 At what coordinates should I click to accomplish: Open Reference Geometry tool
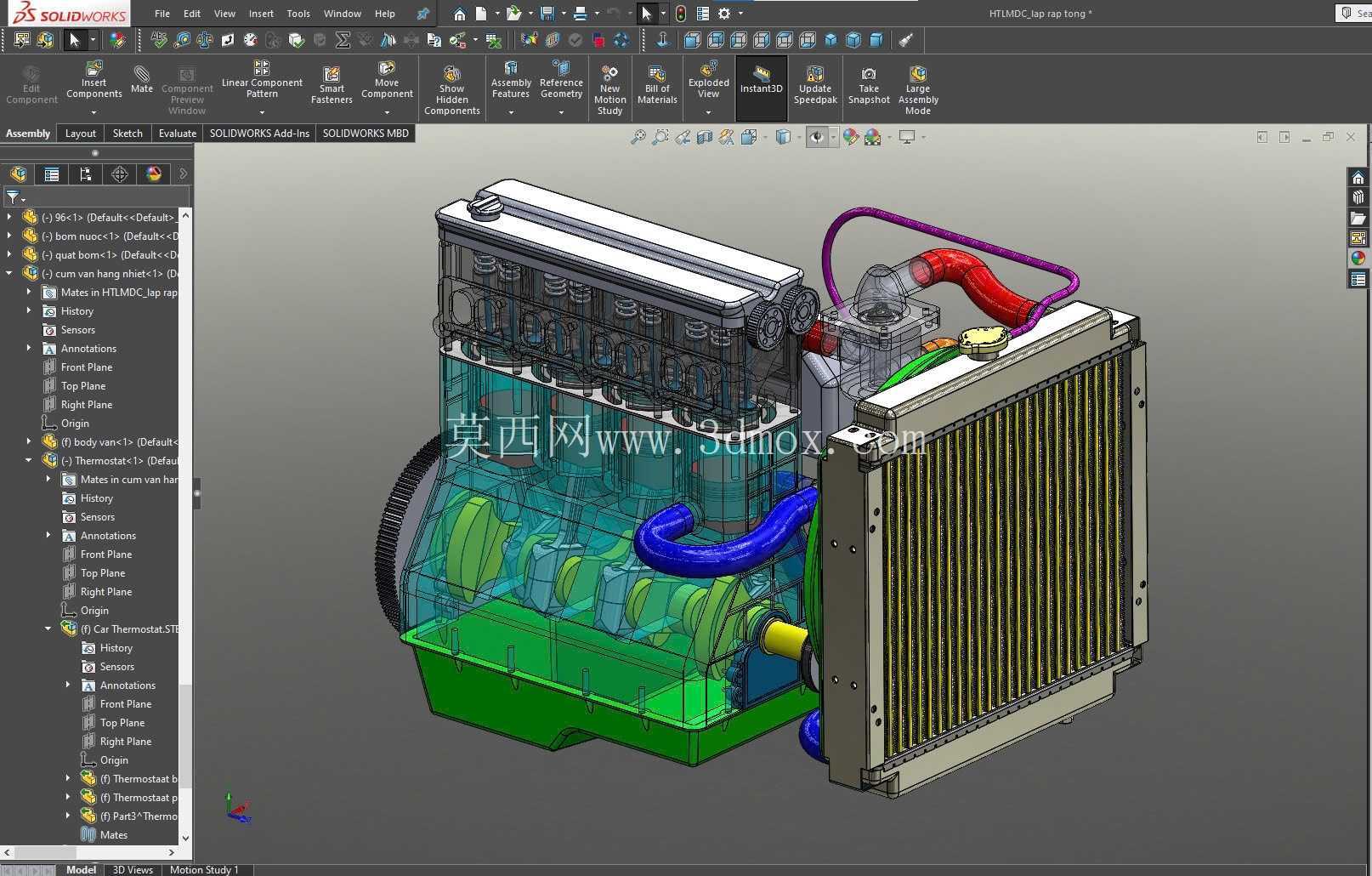(561, 80)
